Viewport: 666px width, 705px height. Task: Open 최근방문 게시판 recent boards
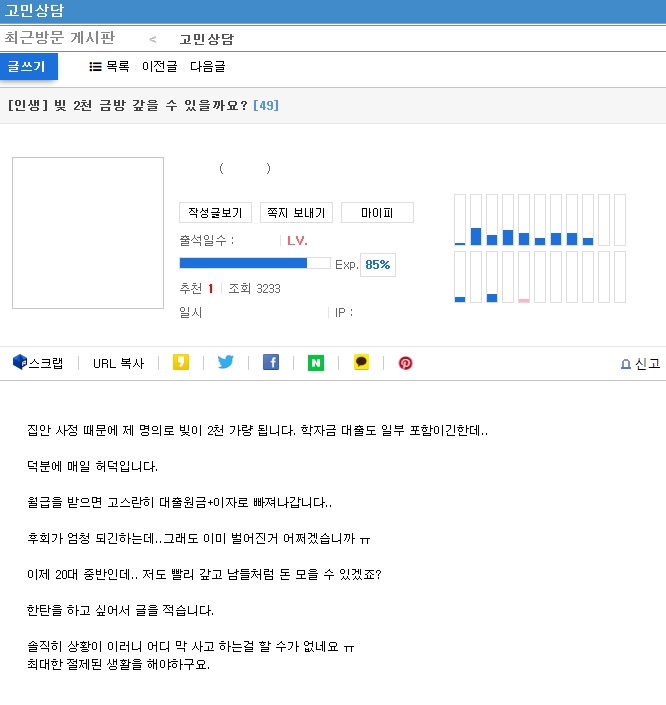click(60, 37)
